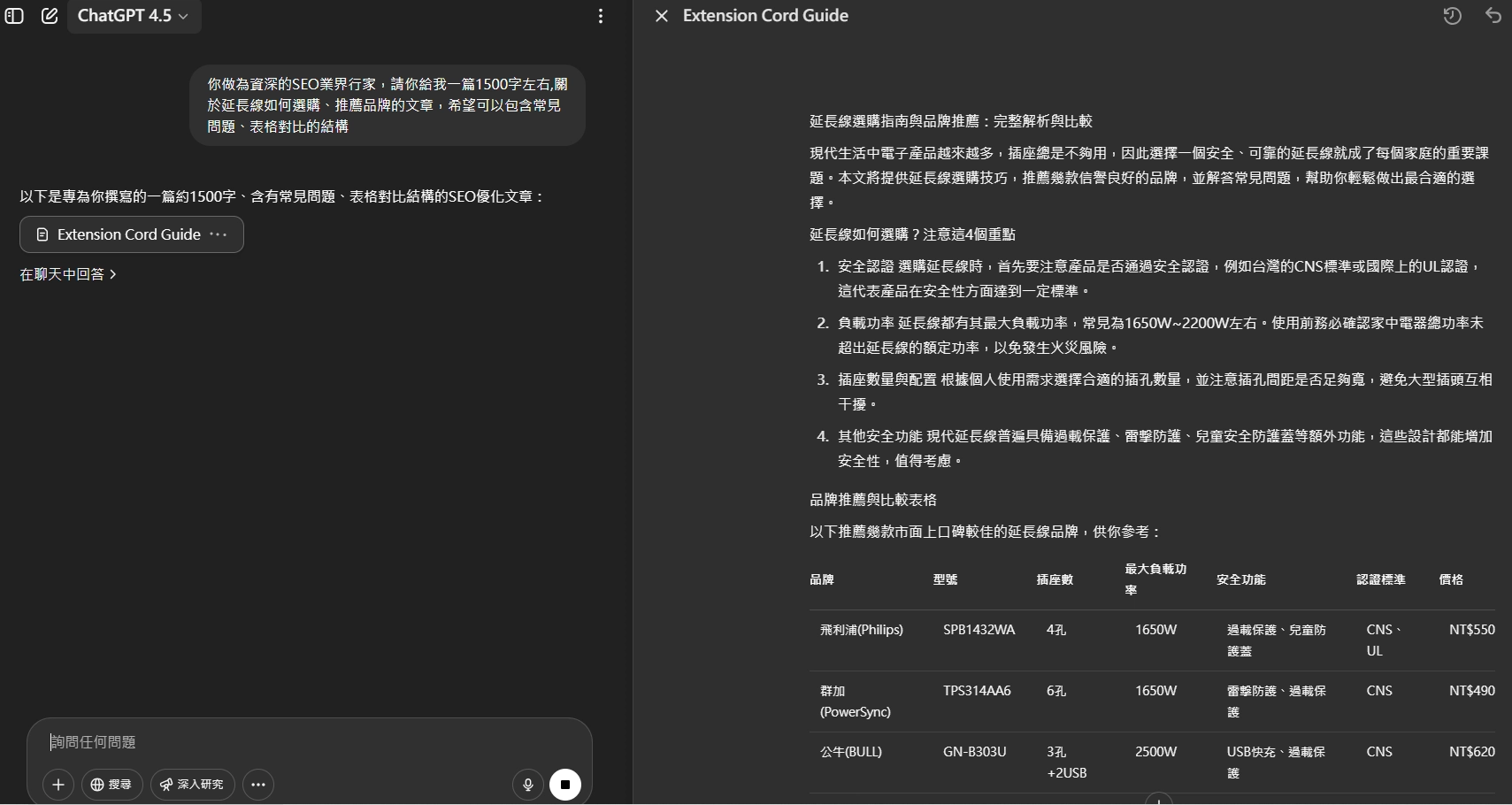This screenshot has width=1512, height=805.
Task: Click the 插座數 column header
Action: point(1055,579)
